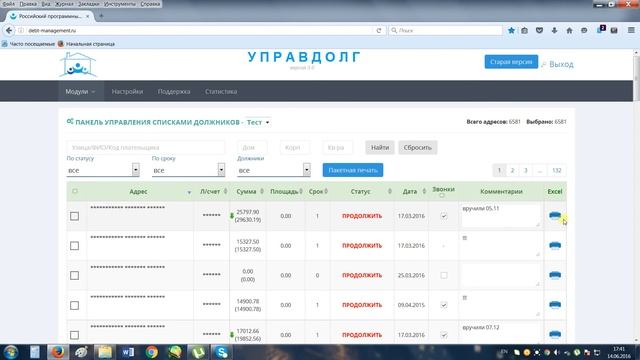Open Excel export for the 17012.66 row
Screen dimensions: 640x360
point(555,334)
